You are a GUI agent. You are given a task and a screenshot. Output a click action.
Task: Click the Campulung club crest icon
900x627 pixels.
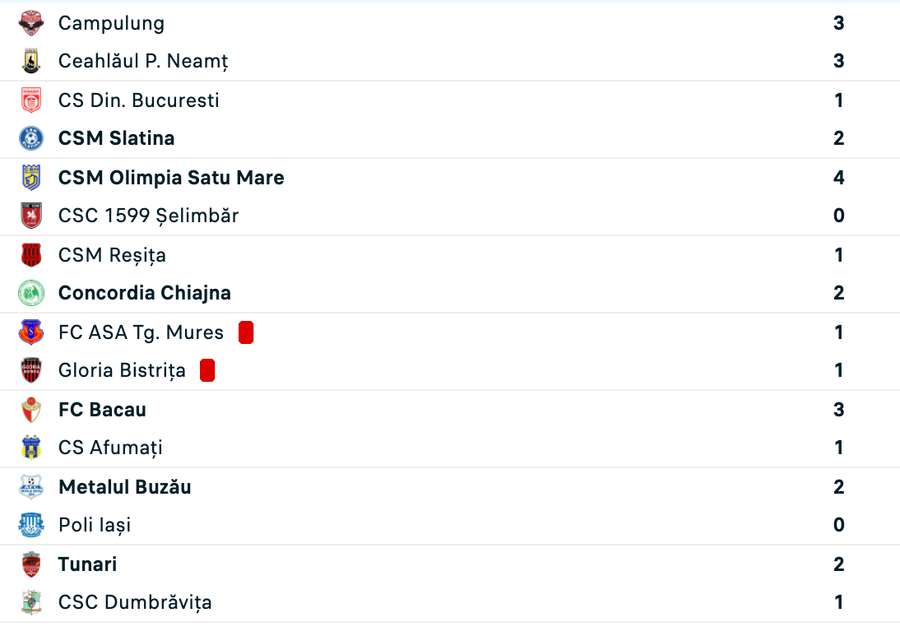click(30, 22)
